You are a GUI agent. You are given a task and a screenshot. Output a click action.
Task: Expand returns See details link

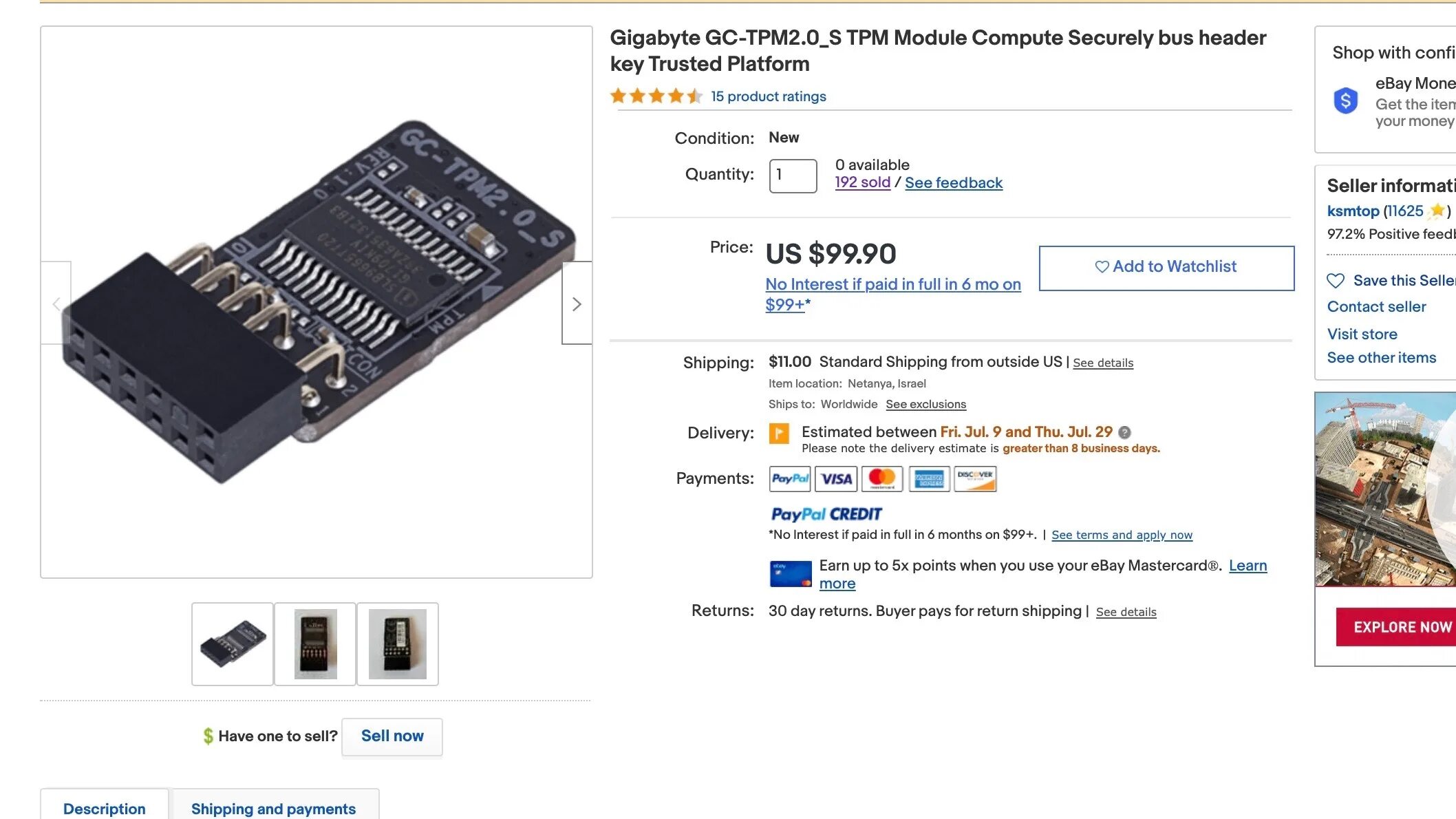1126,612
